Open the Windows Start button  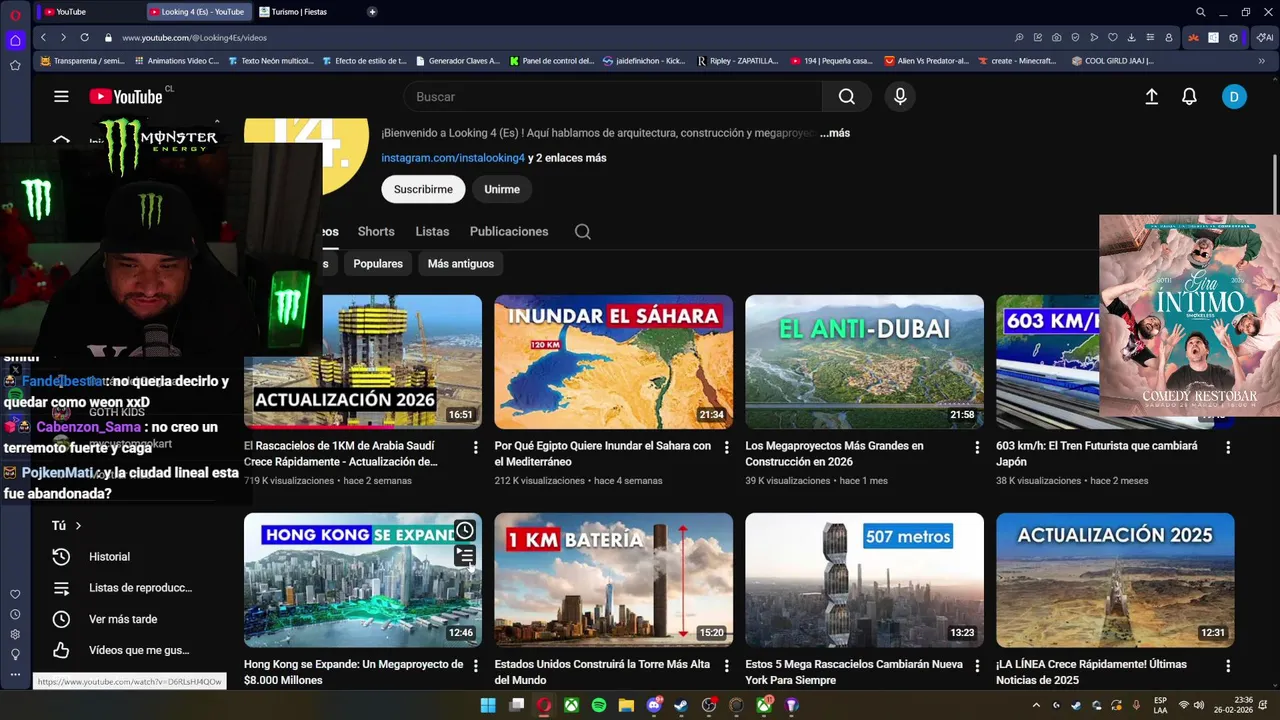[488, 705]
